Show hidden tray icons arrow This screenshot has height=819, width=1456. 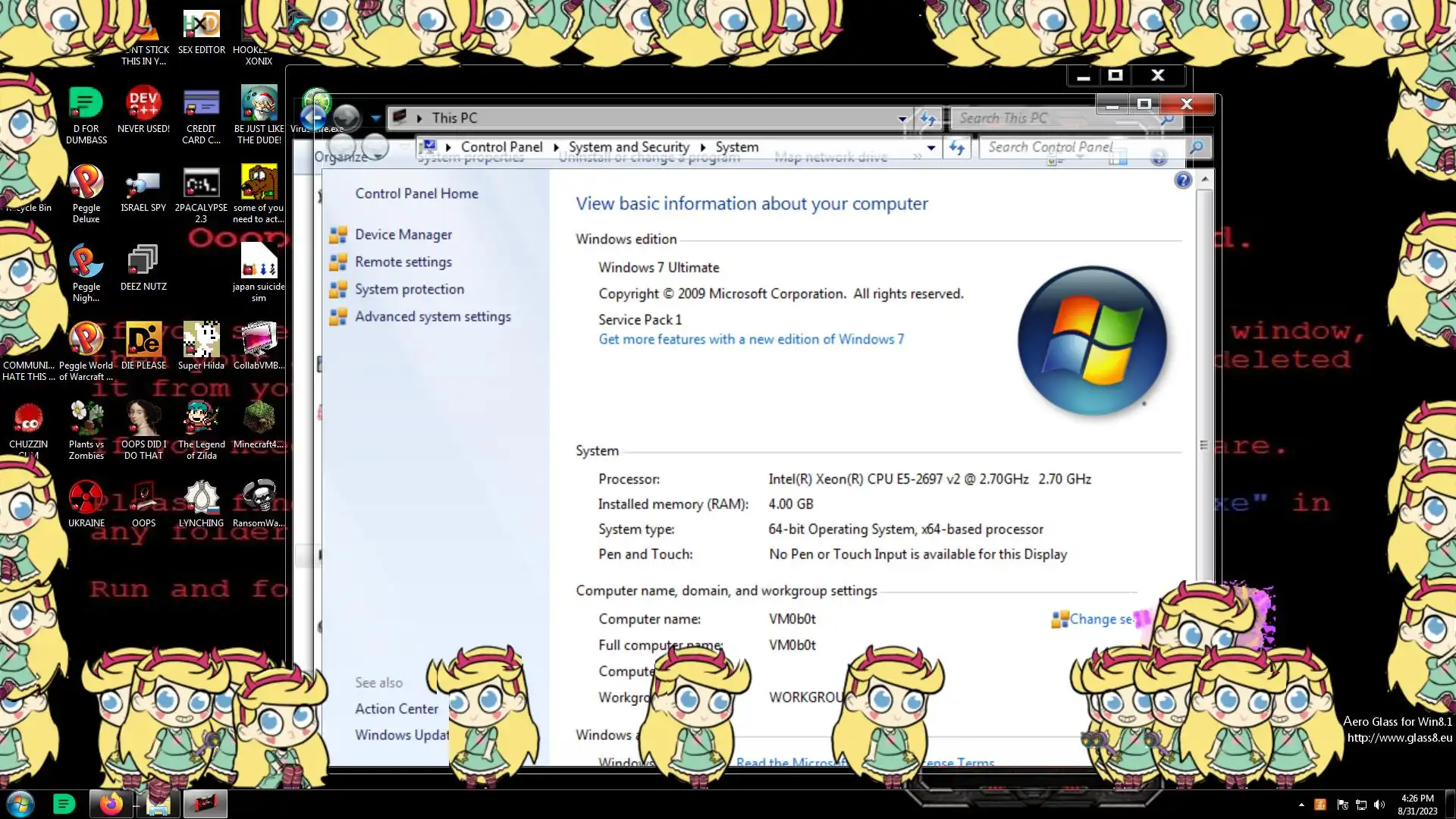pyautogui.click(x=1301, y=805)
